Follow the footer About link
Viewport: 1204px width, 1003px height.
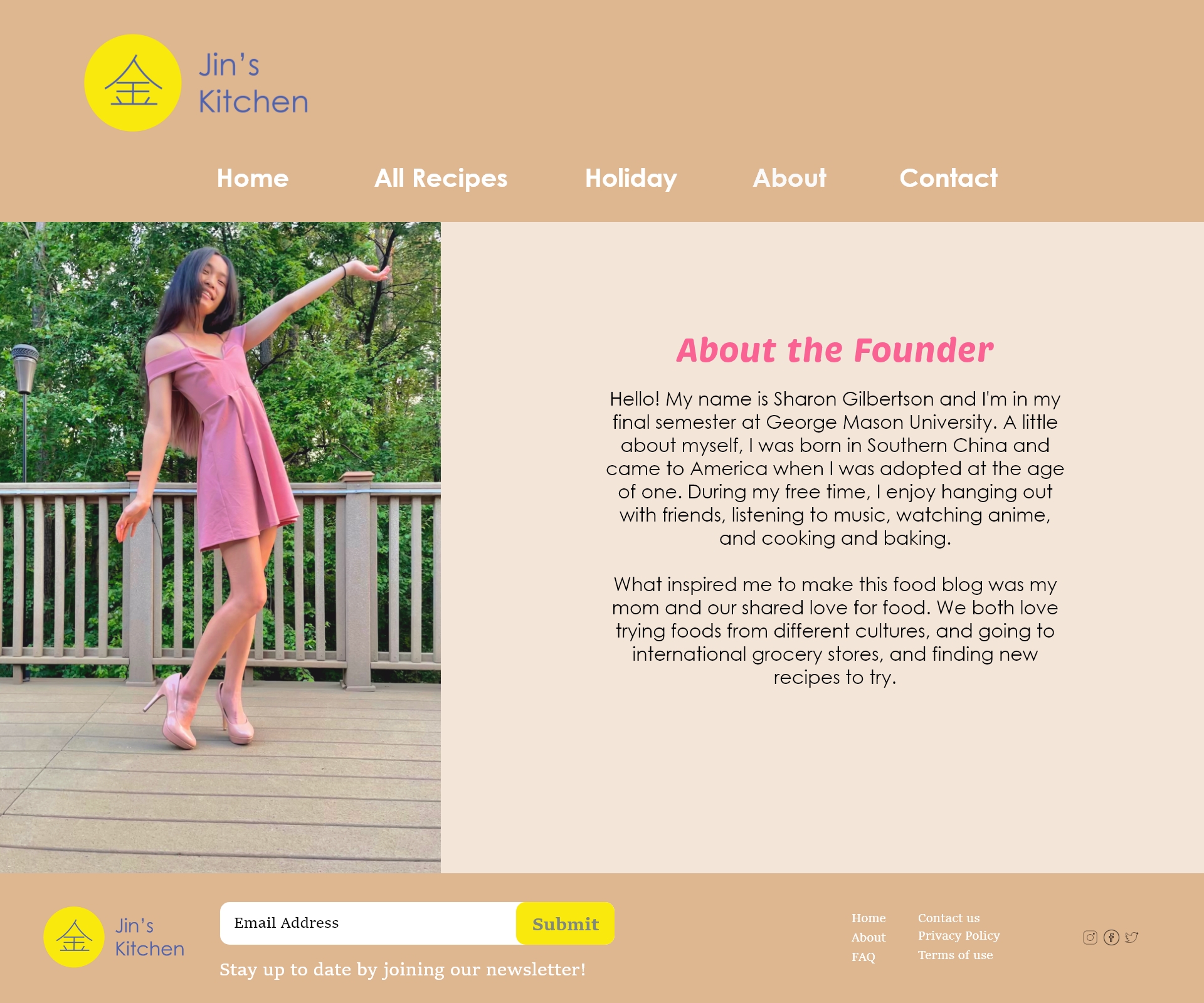pos(869,937)
